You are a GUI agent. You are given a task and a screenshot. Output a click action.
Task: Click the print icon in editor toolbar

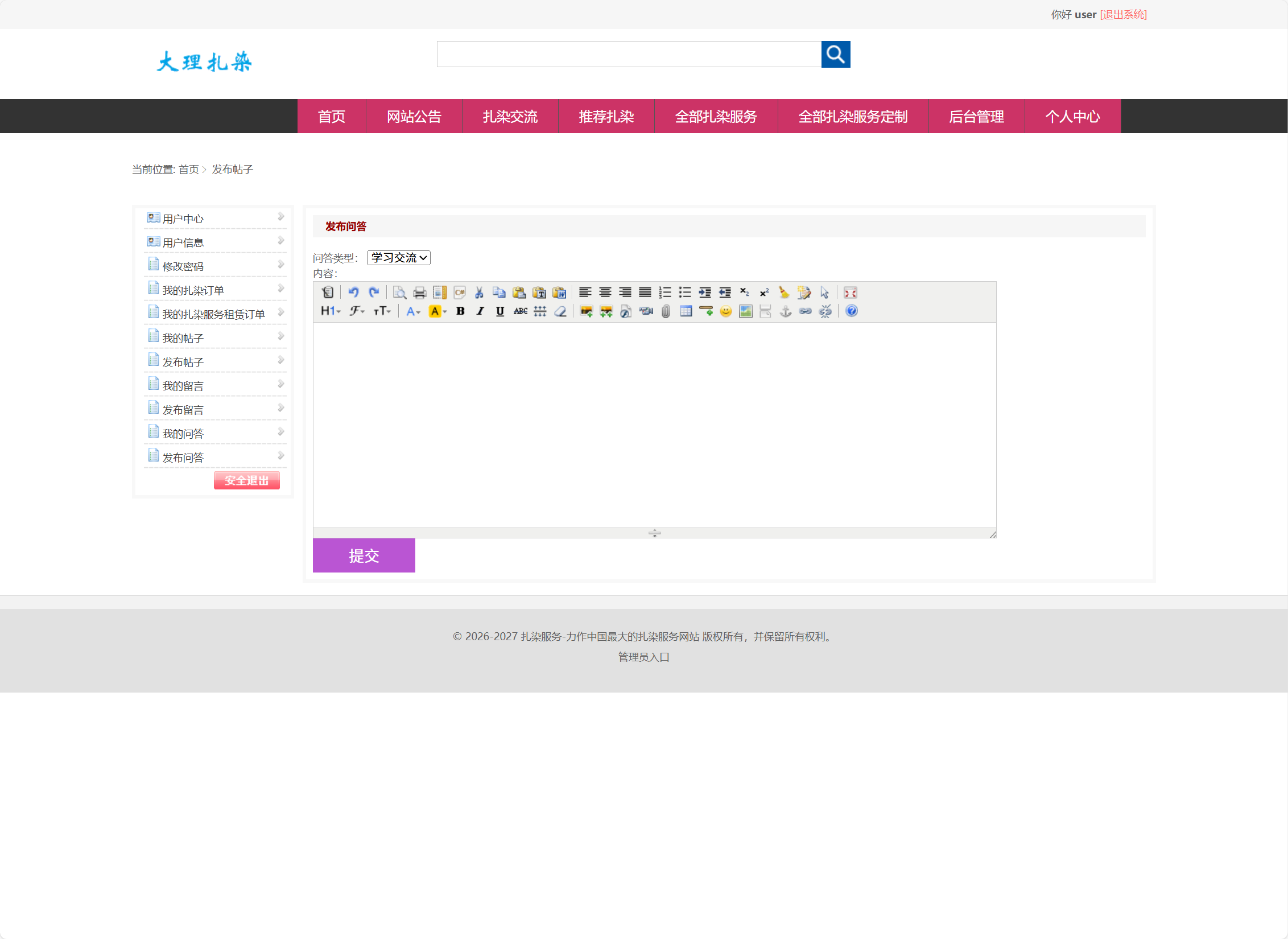[x=419, y=293]
